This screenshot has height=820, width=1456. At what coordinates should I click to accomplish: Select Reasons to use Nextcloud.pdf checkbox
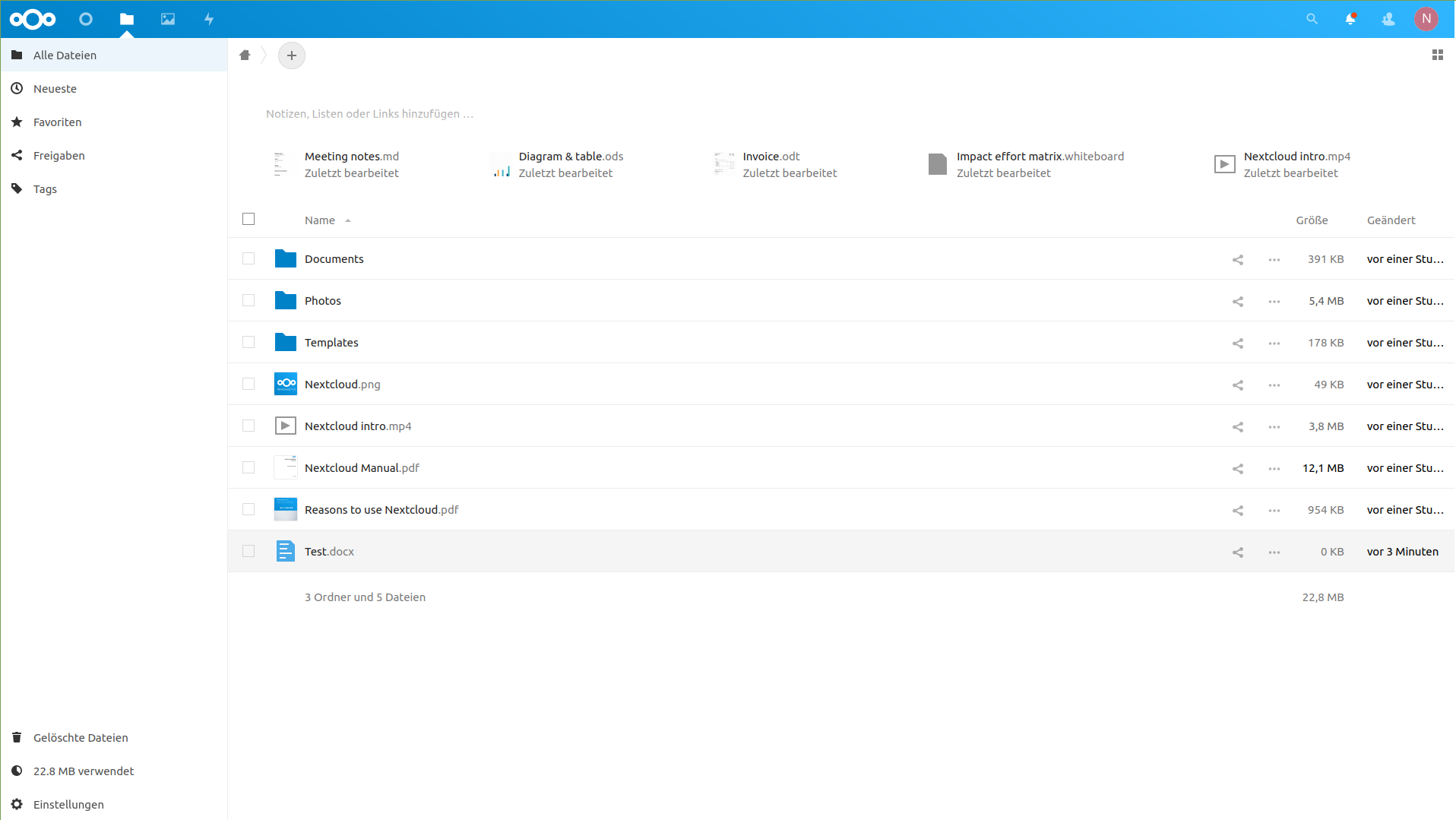tap(248, 509)
